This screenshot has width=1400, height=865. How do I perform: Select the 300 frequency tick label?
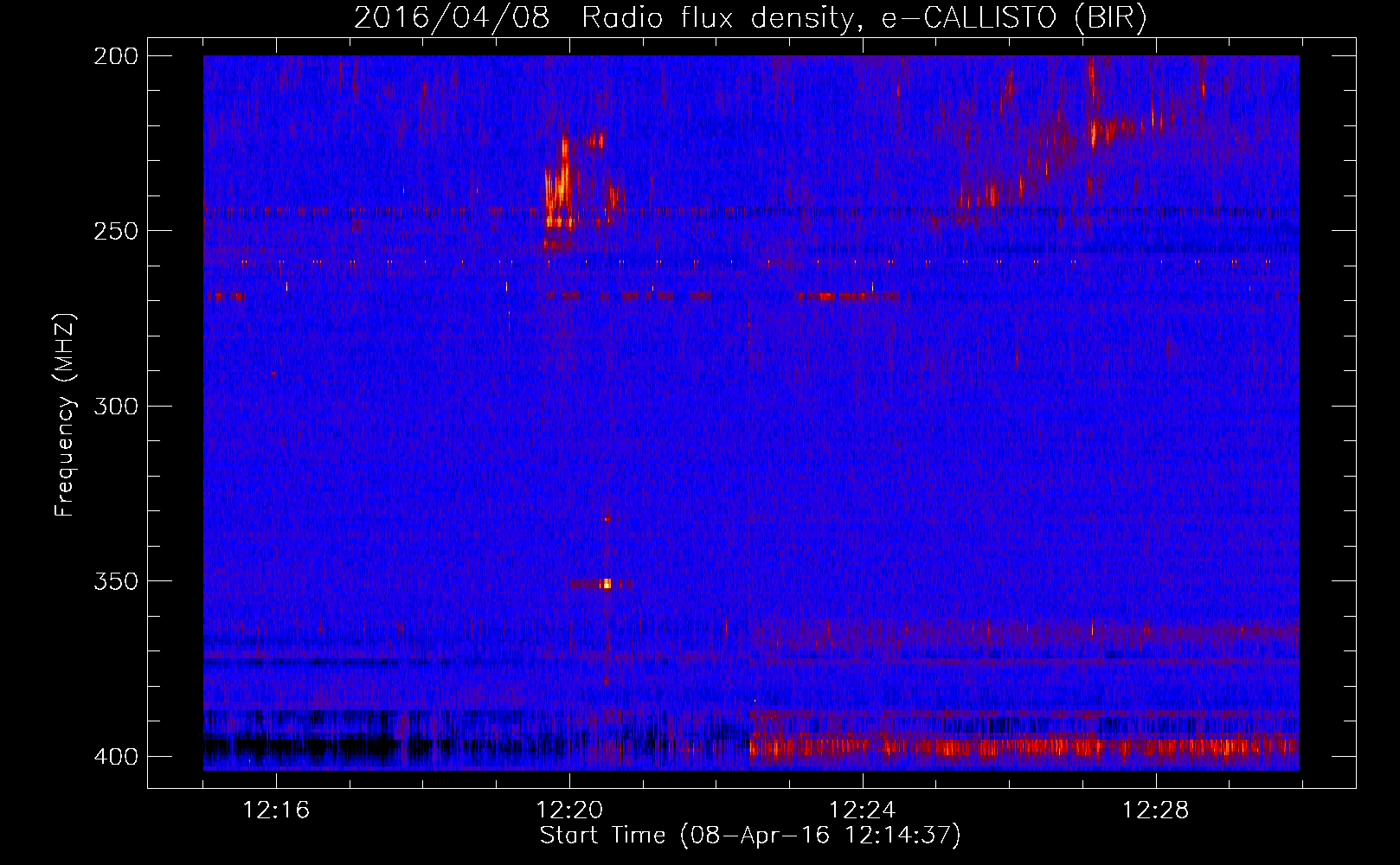[115, 407]
